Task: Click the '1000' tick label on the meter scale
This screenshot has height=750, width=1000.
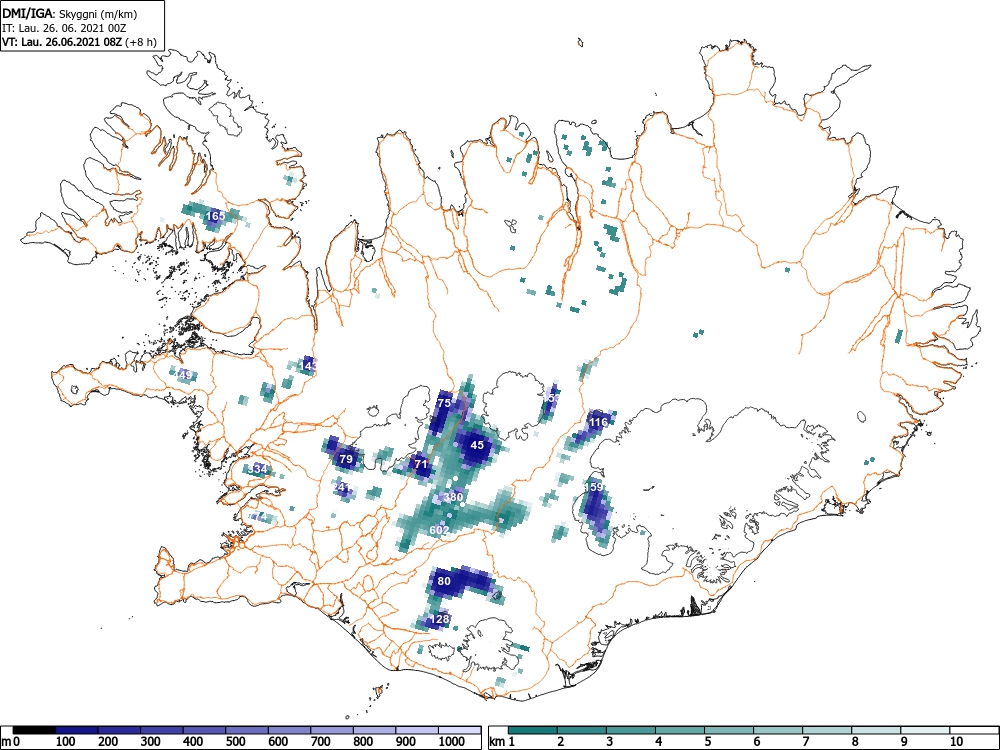Action: click(x=452, y=741)
